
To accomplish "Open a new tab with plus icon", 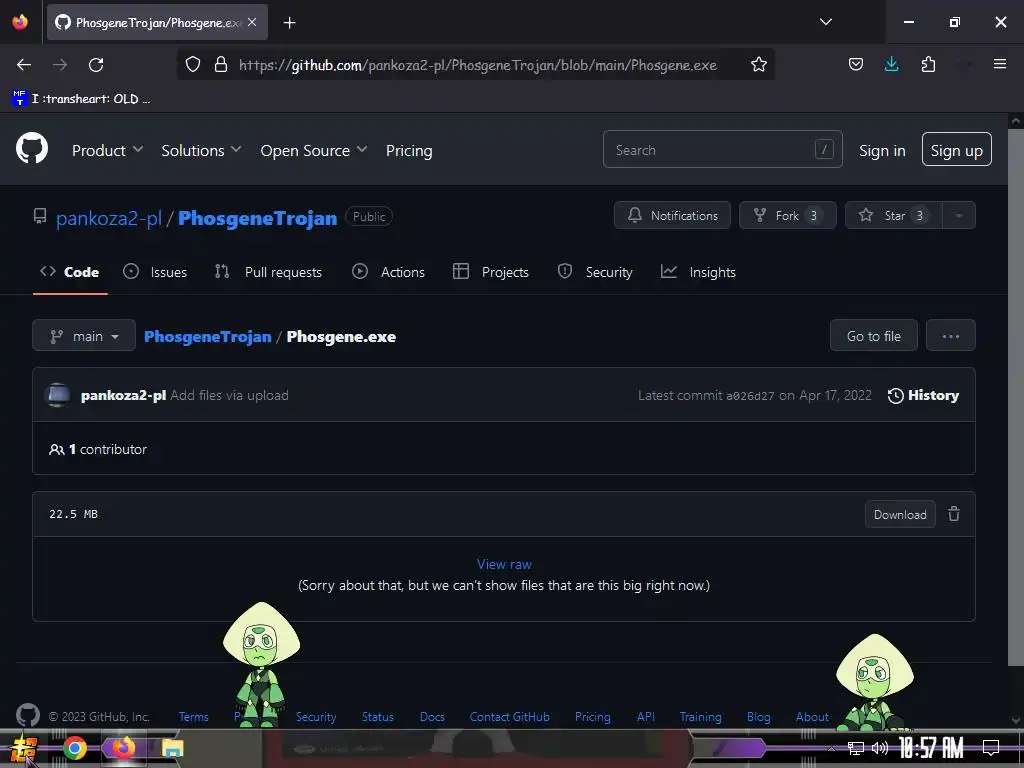I will [x=289, y=23].
